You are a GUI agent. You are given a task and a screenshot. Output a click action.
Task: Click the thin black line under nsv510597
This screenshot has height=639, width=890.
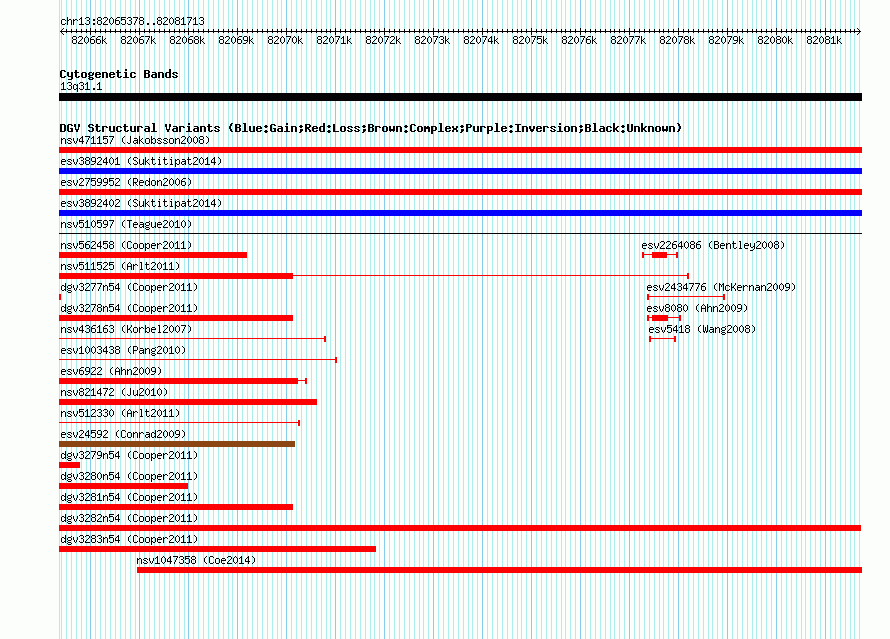click(x=460, y=234)
